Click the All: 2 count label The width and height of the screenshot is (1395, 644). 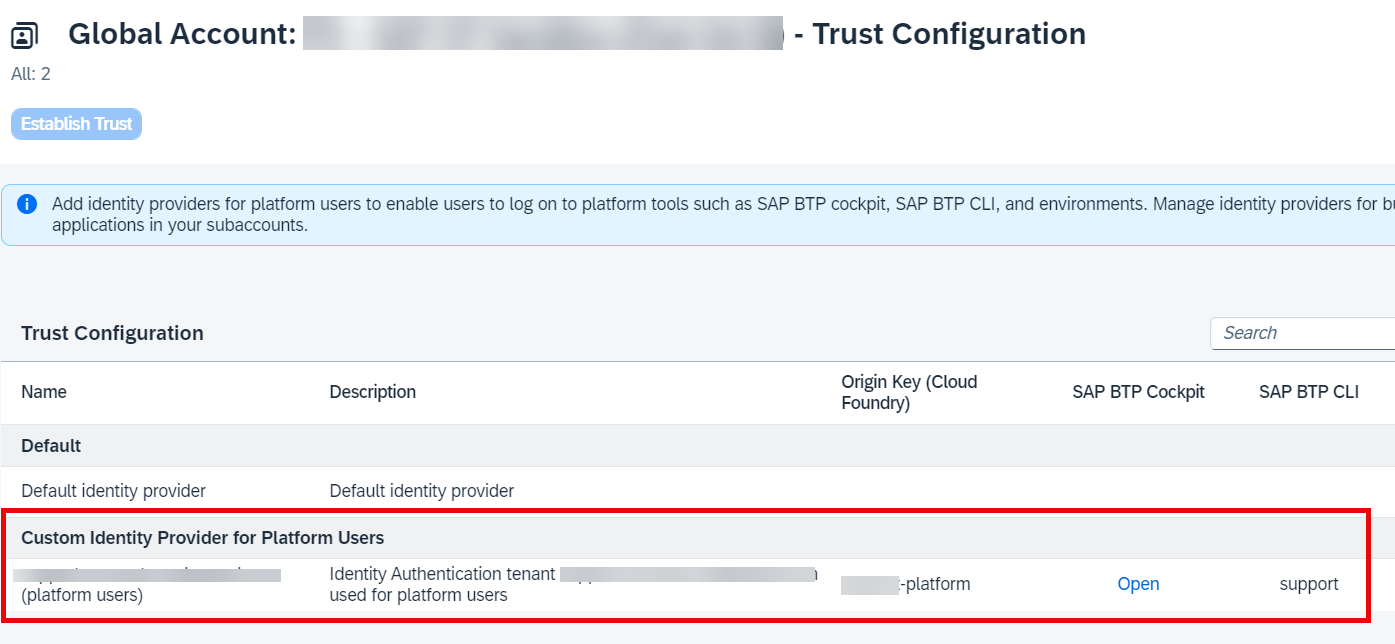[x=31, y=74]
